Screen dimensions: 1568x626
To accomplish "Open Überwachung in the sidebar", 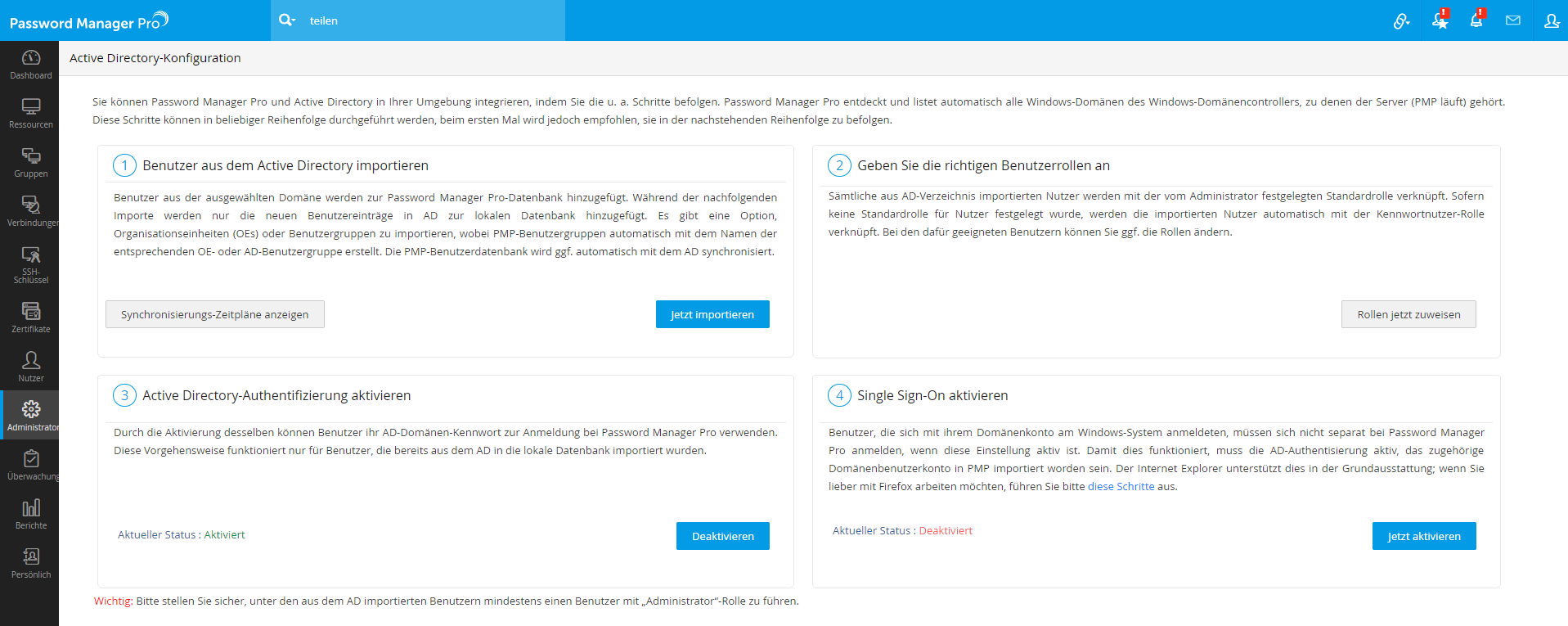I will coord(31,465).
